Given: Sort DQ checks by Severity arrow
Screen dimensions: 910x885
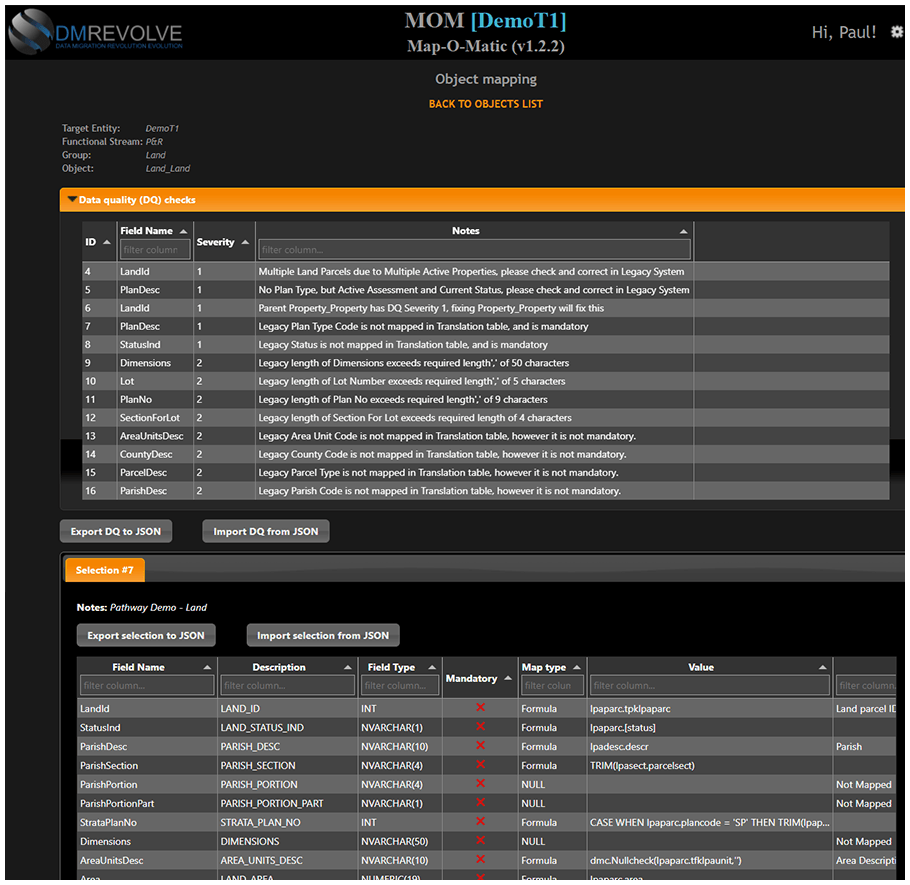Looking at the screenshot, I should tap(245, 242).
